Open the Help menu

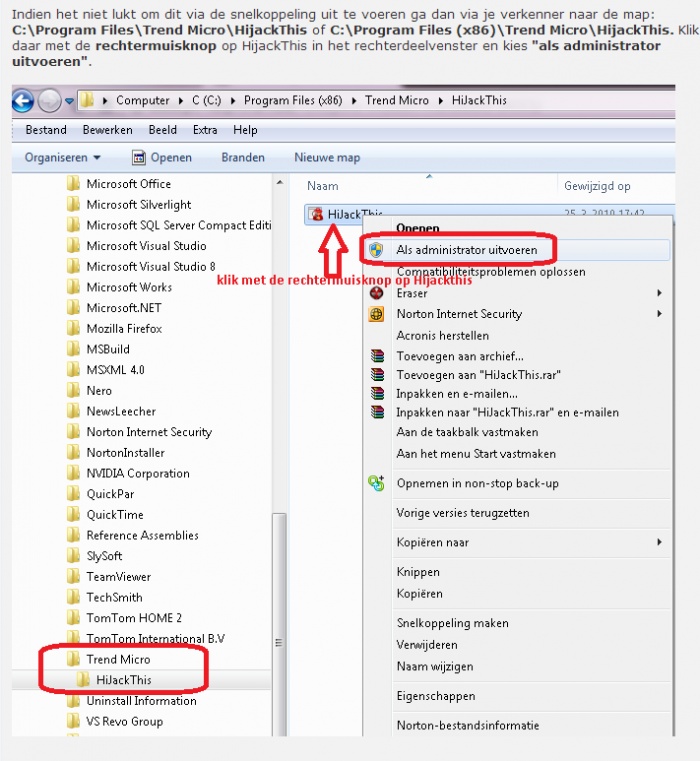tap(245, 130)
